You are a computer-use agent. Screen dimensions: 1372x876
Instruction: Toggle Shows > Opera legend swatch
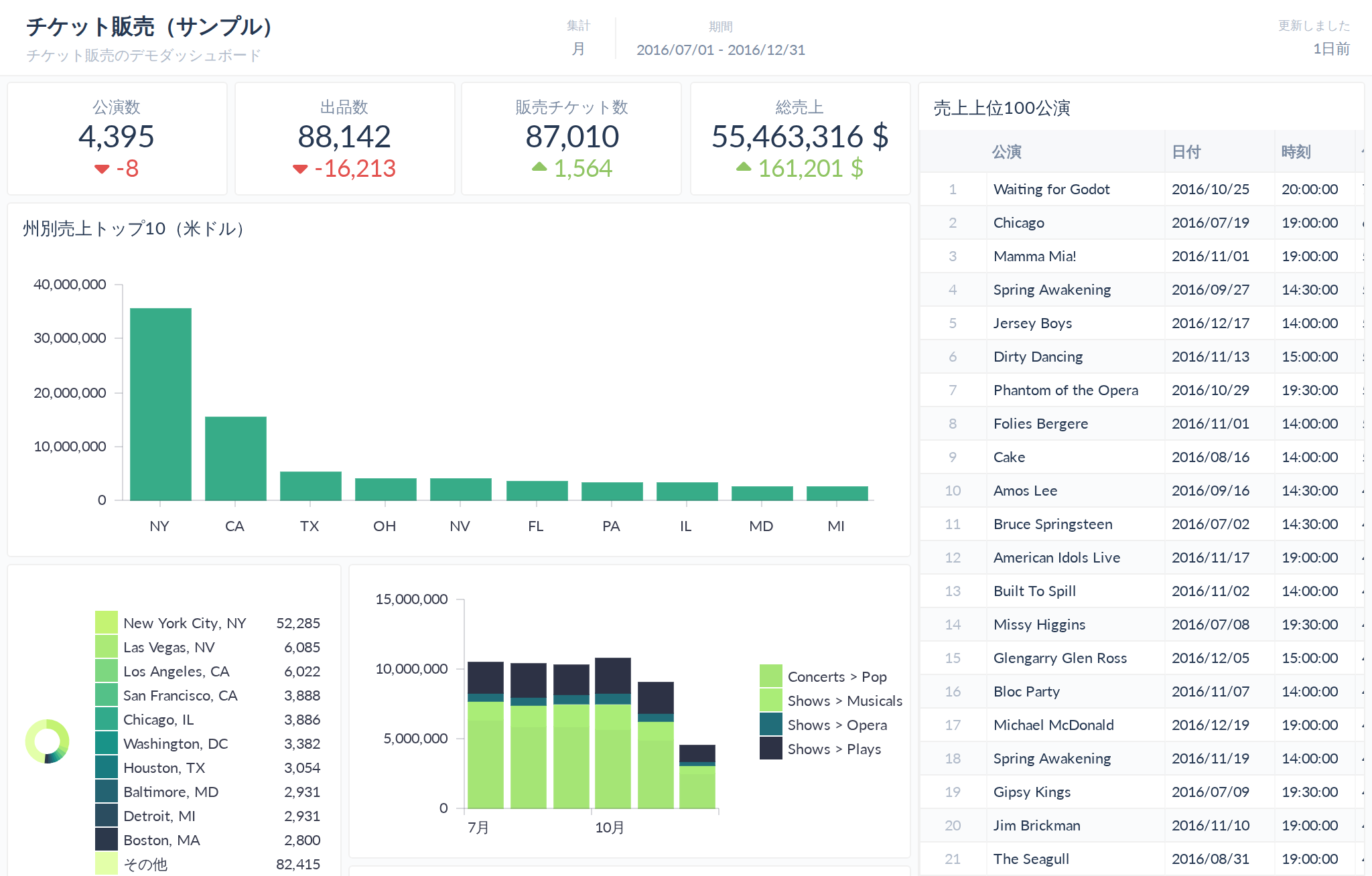[x=771, y=724]
